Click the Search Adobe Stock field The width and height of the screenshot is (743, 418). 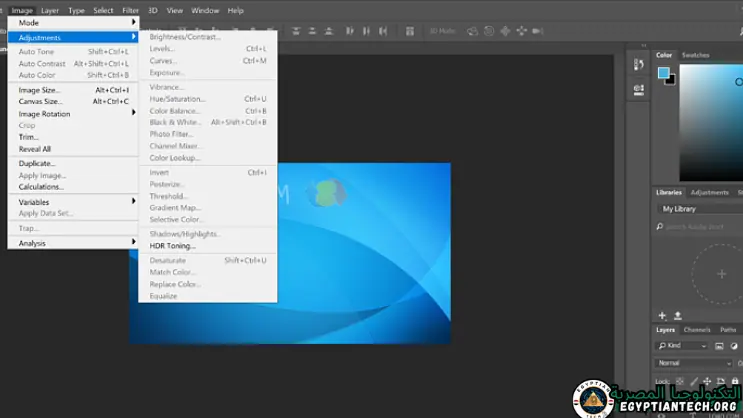pyautogui.click(x=700, y=227)
